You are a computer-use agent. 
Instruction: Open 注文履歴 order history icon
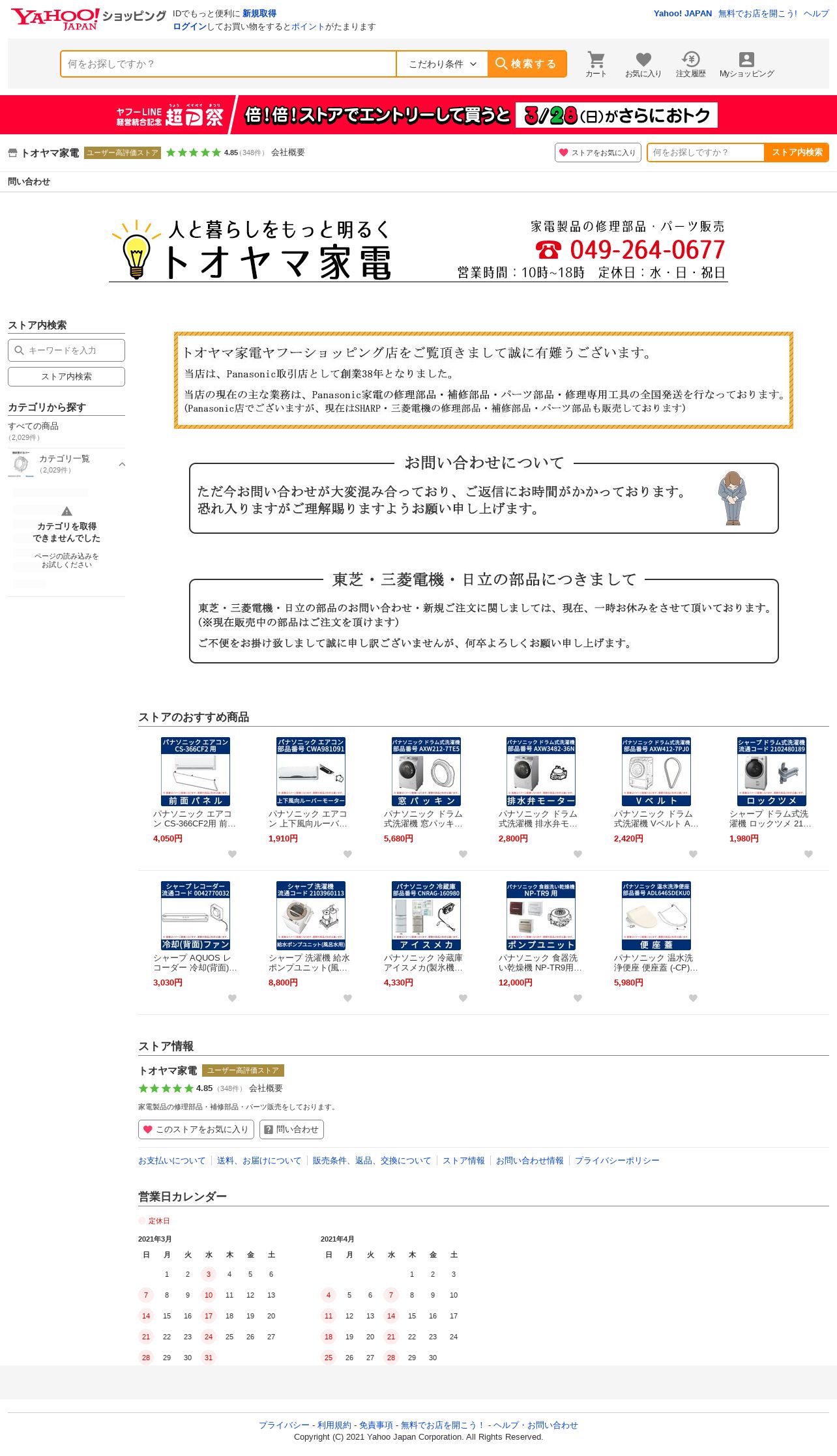point(691,64)
